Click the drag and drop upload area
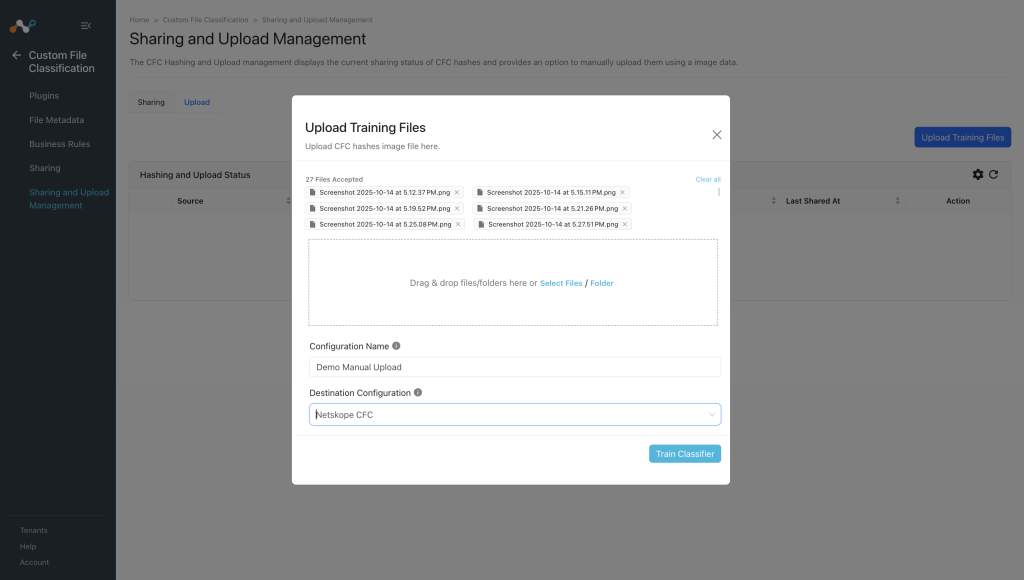The image size is (1024, 580). 513,282
